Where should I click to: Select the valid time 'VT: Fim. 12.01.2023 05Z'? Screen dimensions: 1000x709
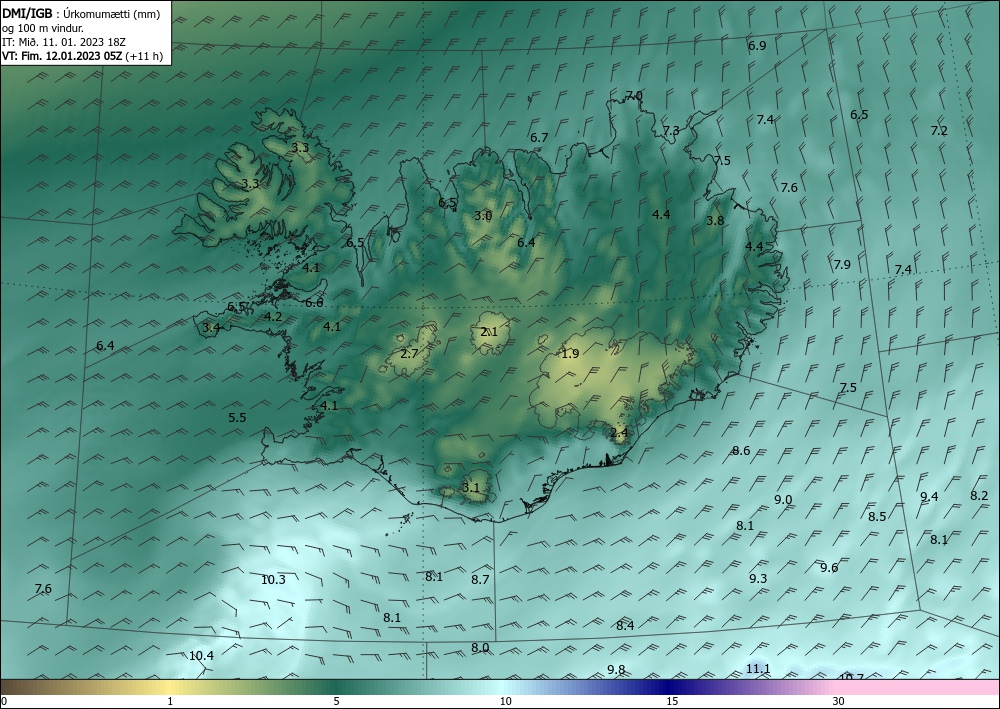coord(63,56)
